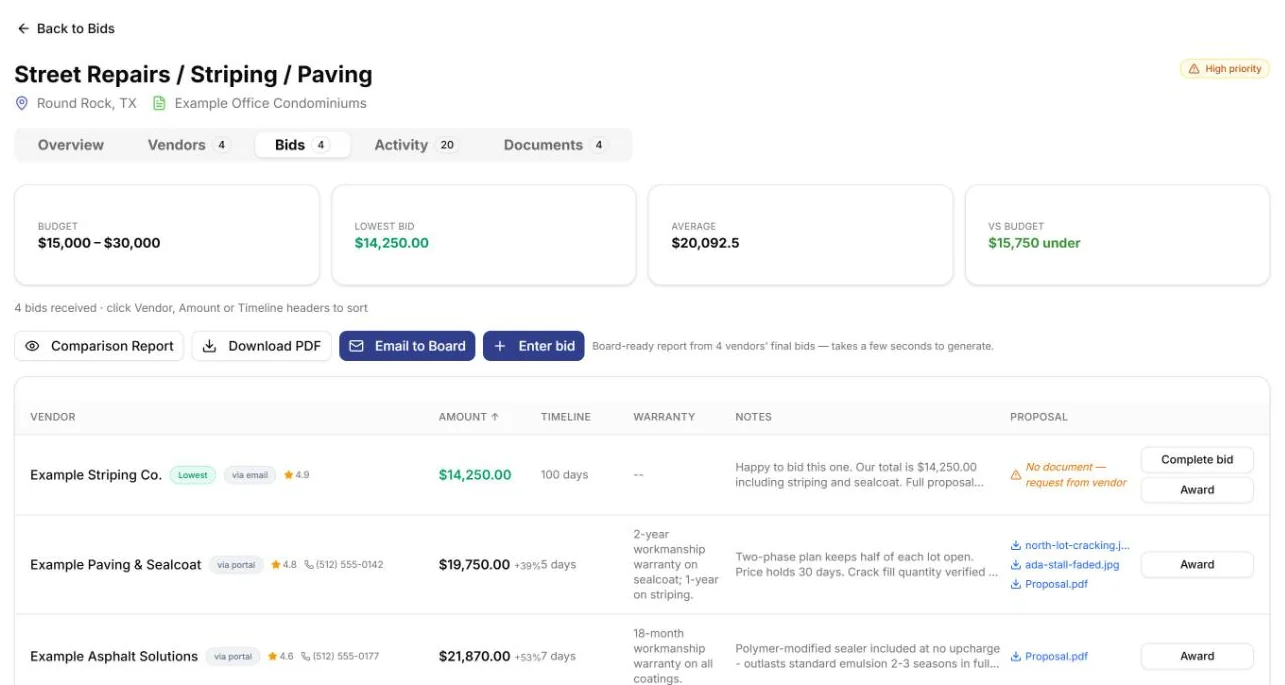1285x685 pixels.
Task: Click vendor name Example Striping Co.
Action: click(x=96, y=475)
